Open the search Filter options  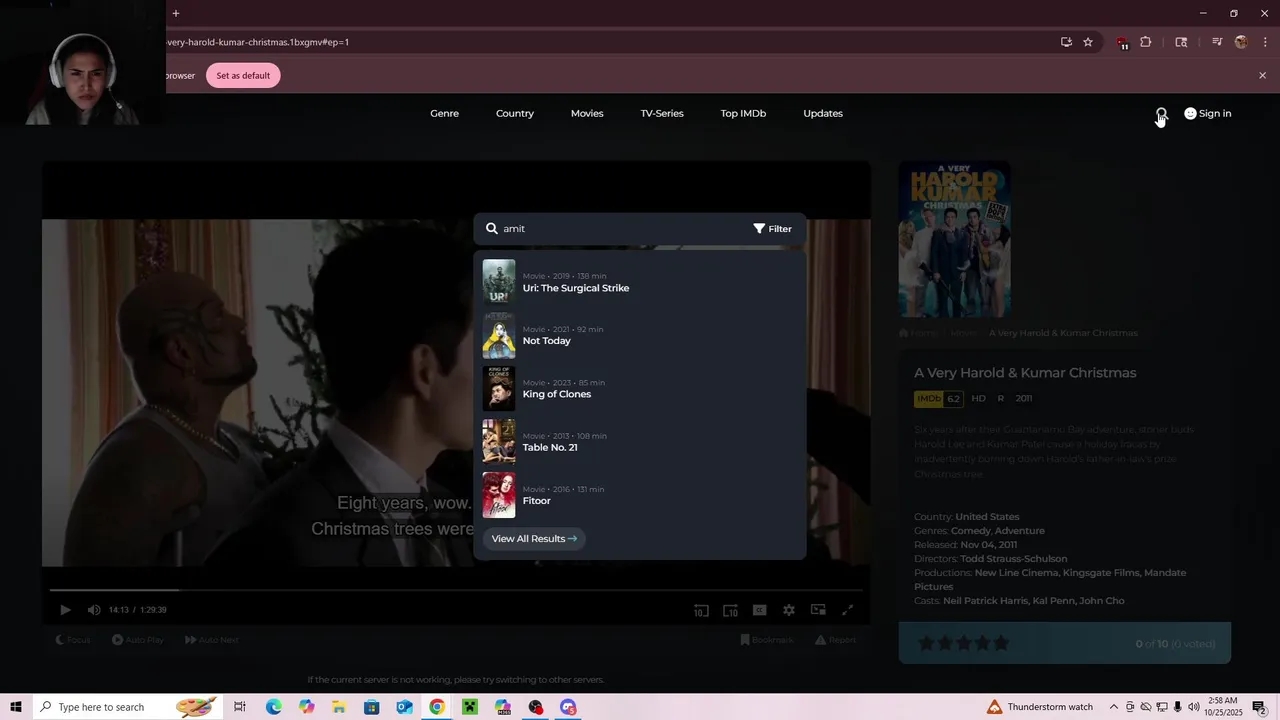coord(772,228)
